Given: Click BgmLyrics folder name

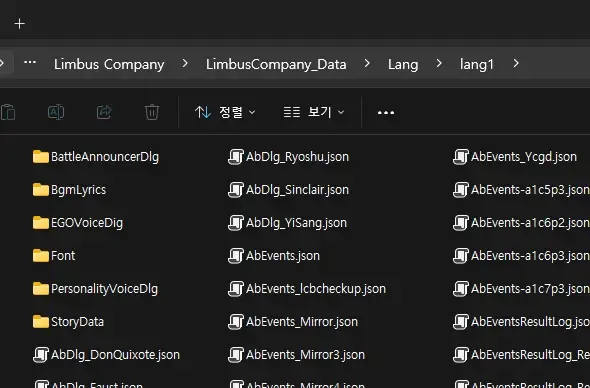Looking at the screenshot, I should (79, 190).
